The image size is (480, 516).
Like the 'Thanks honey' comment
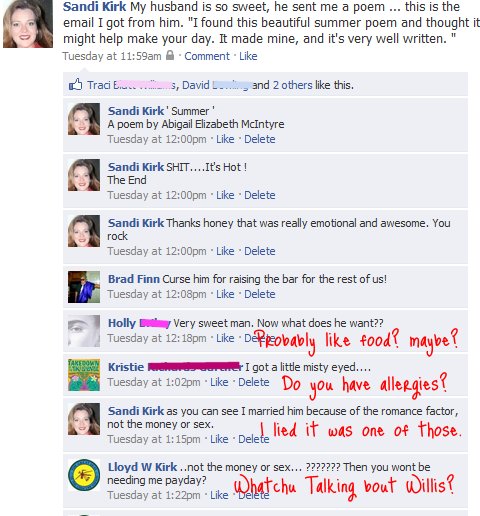pos(225,251)
